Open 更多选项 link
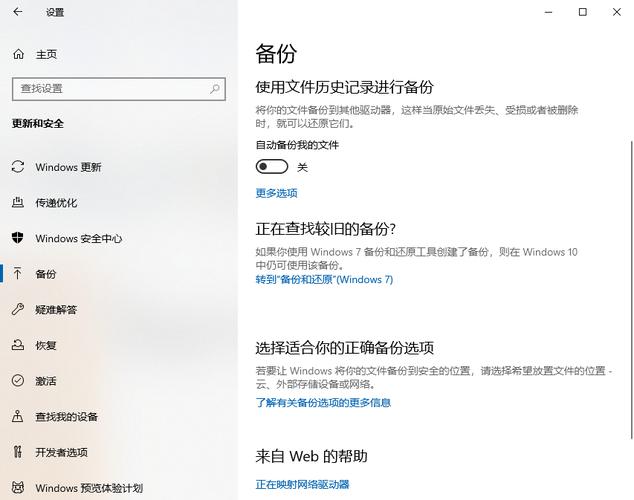634x500 pixels. pyautogui.click(x=276, y=193)
